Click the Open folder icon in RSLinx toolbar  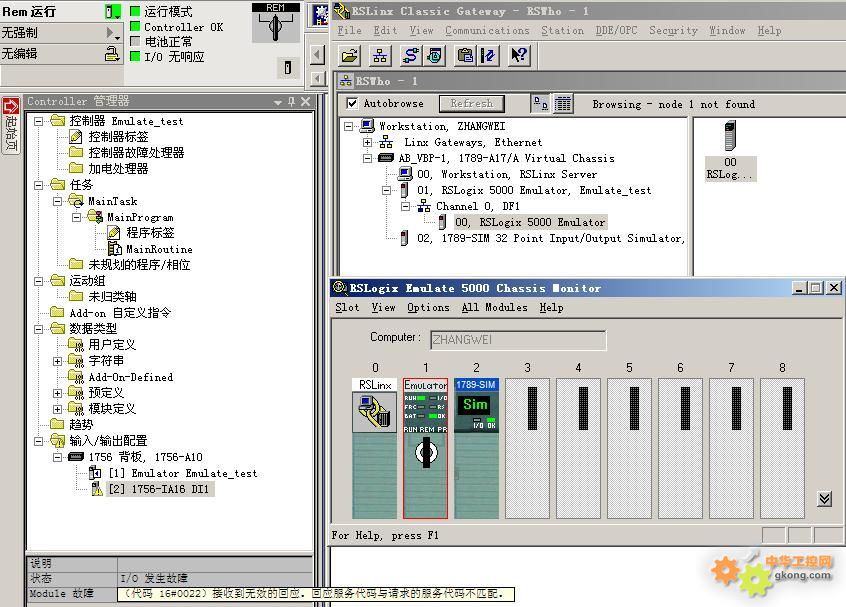coord(350,55)
